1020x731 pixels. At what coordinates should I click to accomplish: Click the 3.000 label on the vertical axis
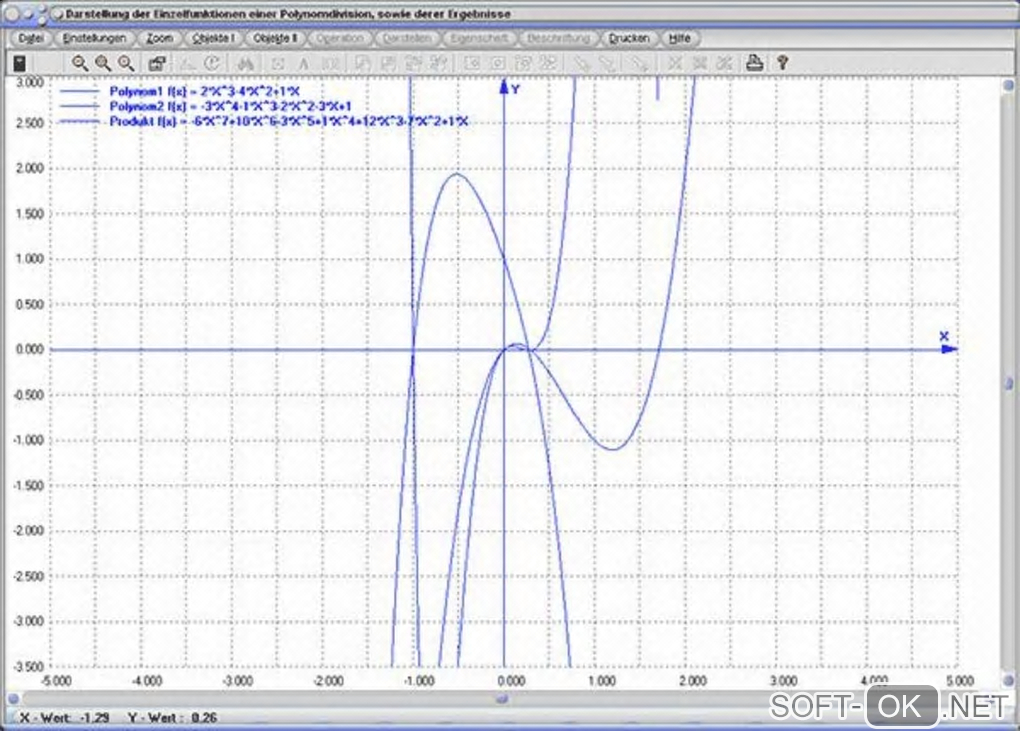pyautogui.click(x=30, y=82)
